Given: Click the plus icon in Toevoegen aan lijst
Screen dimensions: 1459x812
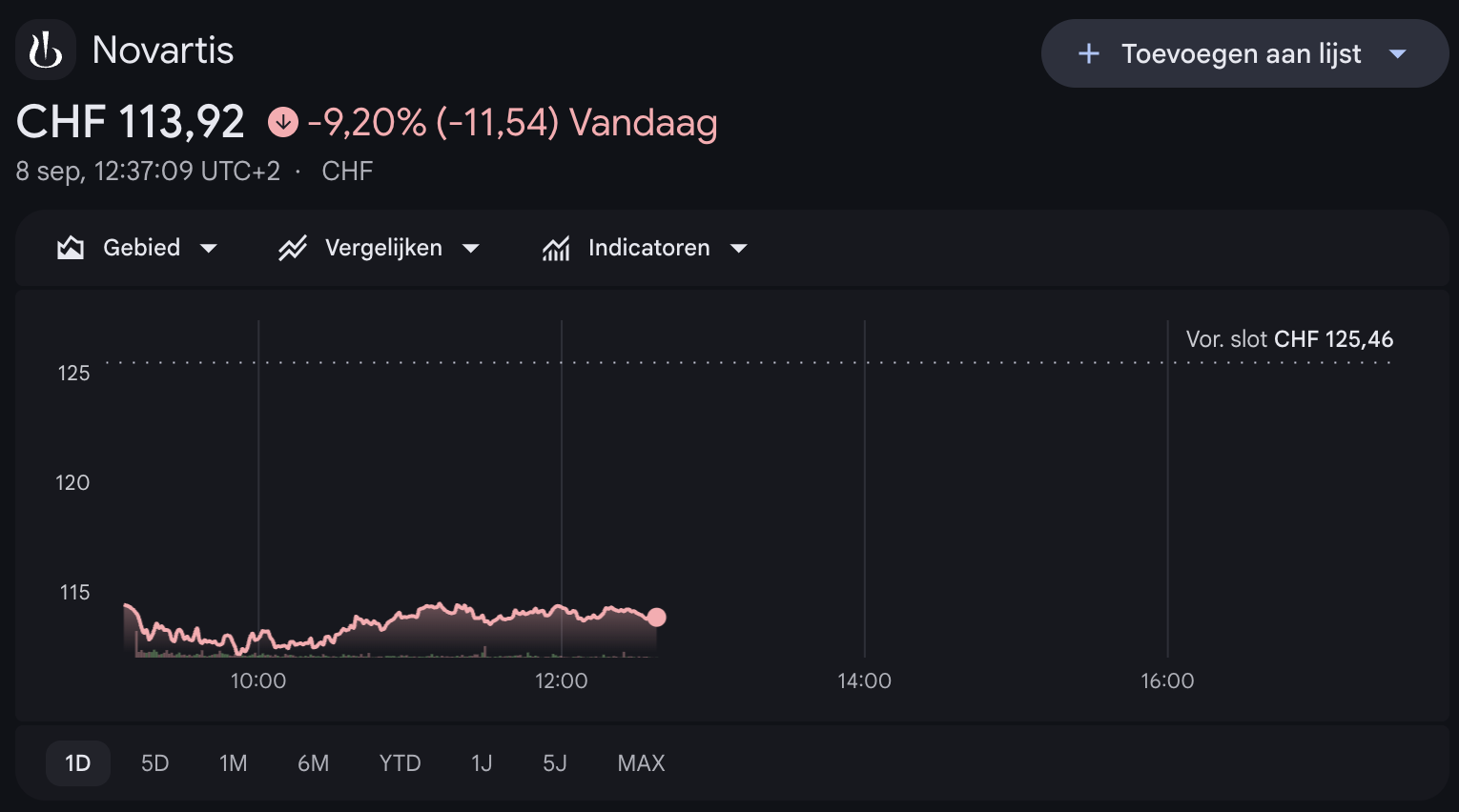Looking at the screenshot, I should coord(1088,54).
